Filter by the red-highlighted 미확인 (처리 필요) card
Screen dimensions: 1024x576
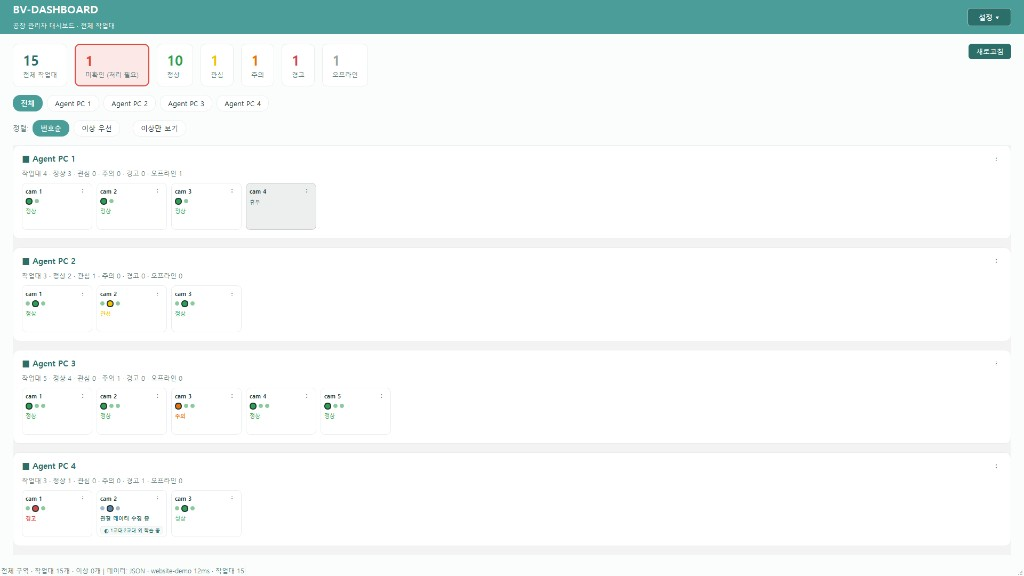tap(112, 65)
